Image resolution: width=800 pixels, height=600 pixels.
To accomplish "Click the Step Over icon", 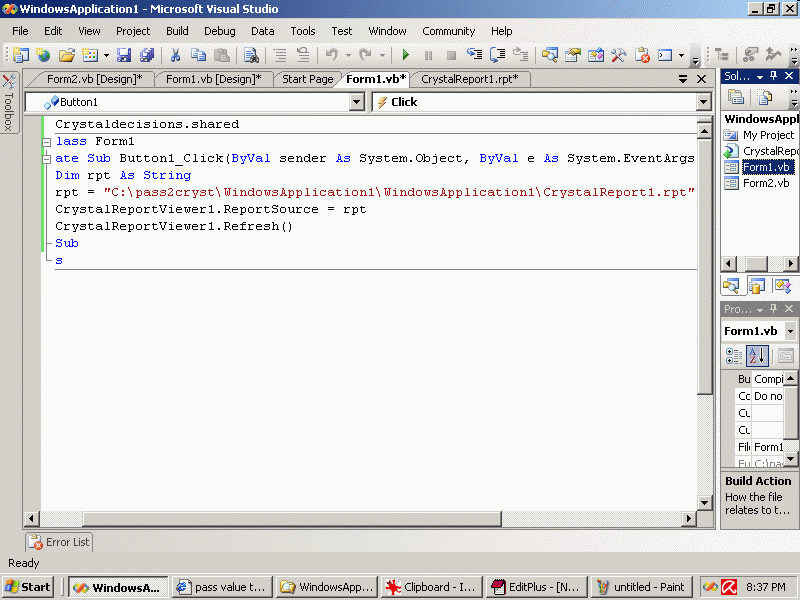I will click(497, 55).
